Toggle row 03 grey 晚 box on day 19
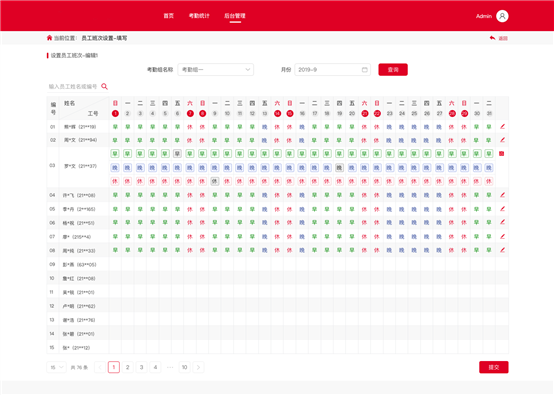This screenshot has width=554, height=395. (x=339, y=167)
